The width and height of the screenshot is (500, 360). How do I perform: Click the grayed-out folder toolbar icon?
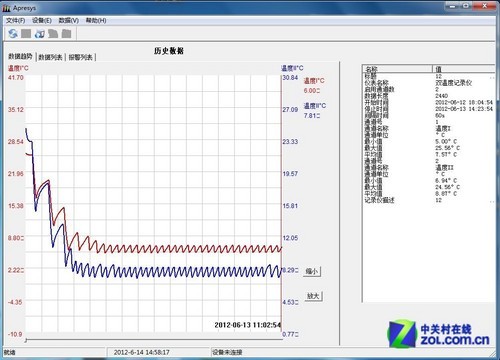(67, 33)
